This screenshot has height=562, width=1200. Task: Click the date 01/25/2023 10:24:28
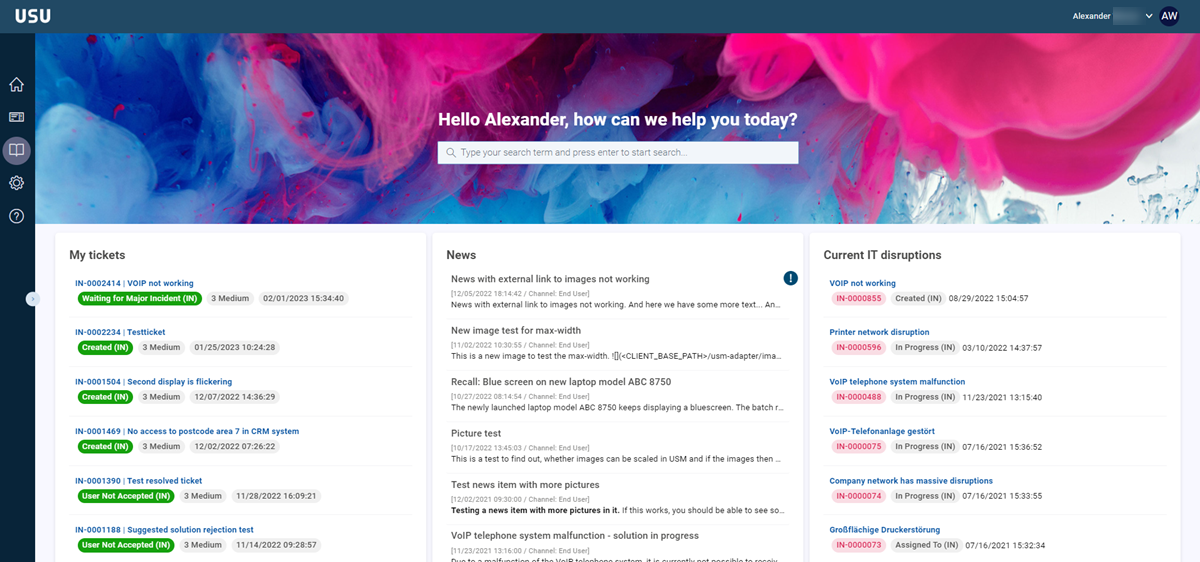[x=235, y=347]
